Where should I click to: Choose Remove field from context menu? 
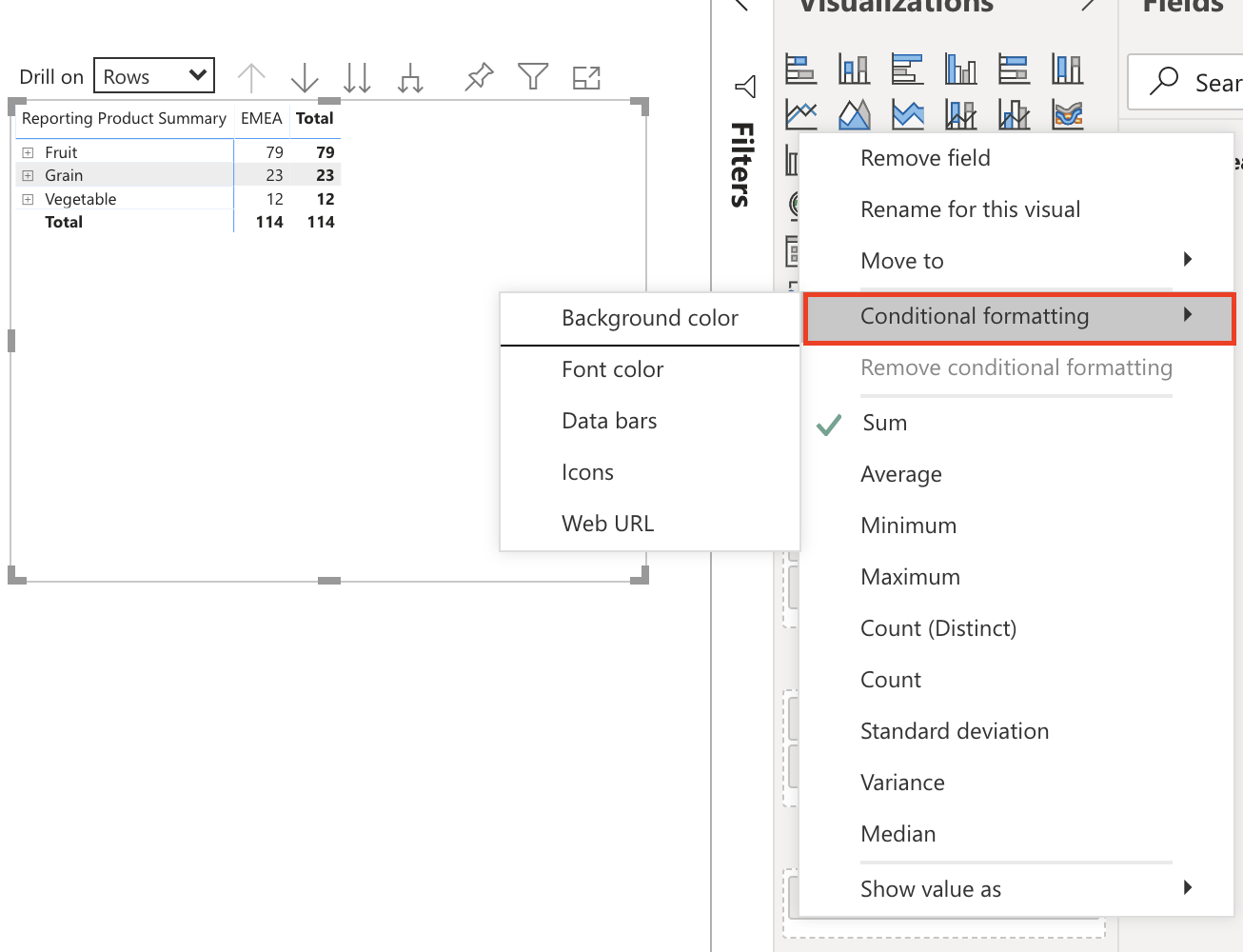pyautogui.click(x=1016, y=158)
